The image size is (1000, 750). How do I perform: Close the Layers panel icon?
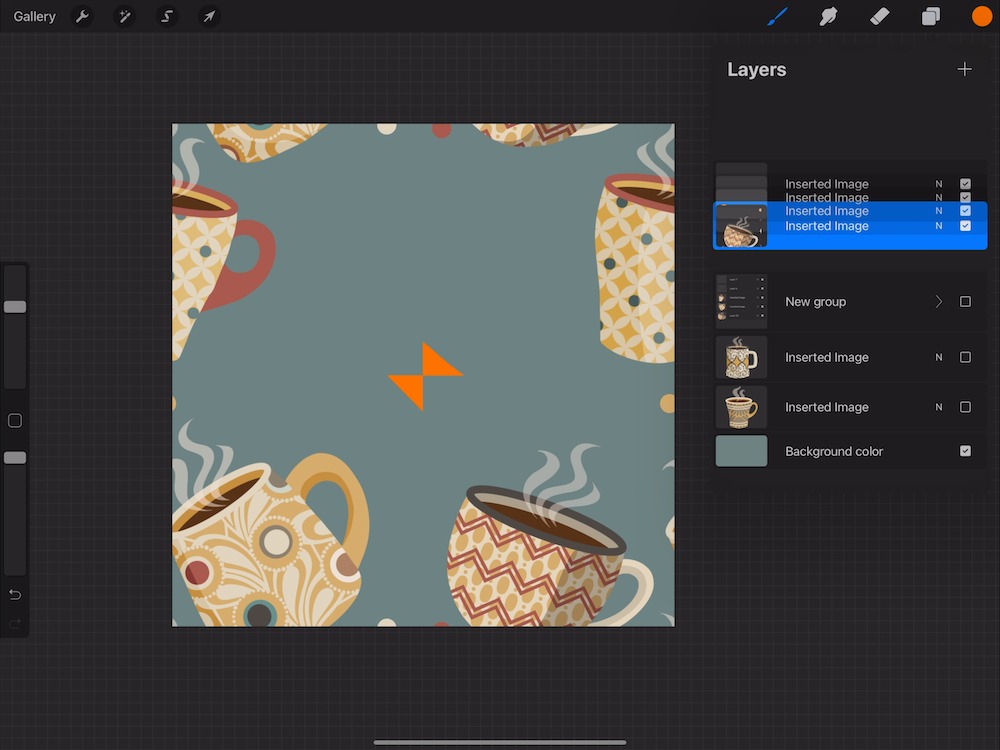click(931, 17)
